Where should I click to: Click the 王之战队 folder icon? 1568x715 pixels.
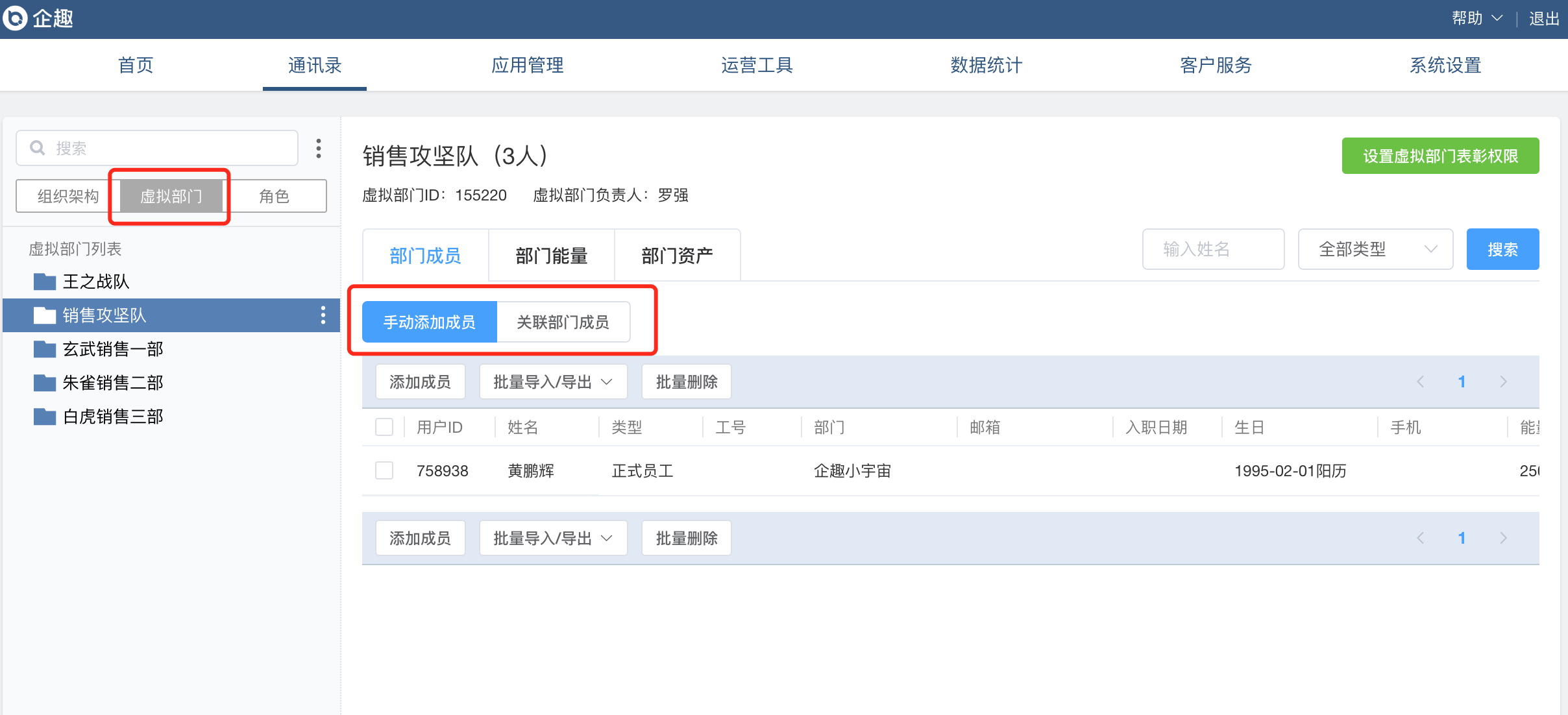tap(44, 282)
